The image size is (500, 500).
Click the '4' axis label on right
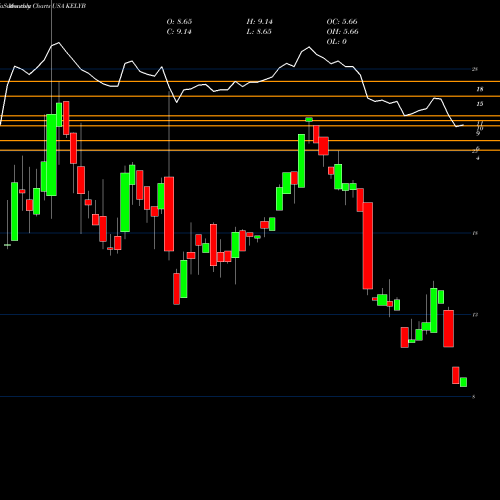[478, 158]
